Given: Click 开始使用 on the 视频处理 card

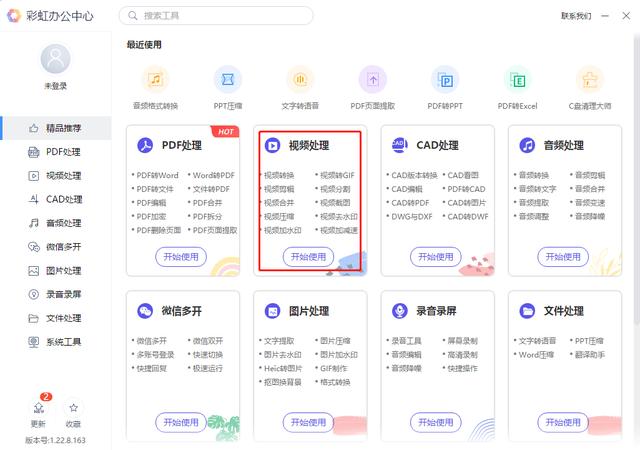Looking at the screenshot, I should [x=308, y=257].
